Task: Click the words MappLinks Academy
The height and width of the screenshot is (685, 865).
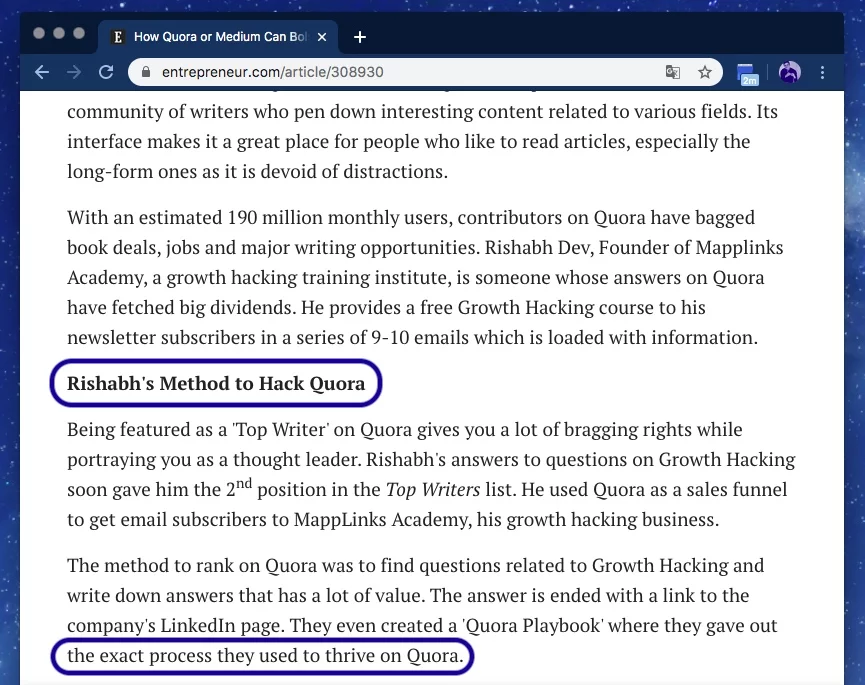Action: pyautogui.click(x=380, y=520)
